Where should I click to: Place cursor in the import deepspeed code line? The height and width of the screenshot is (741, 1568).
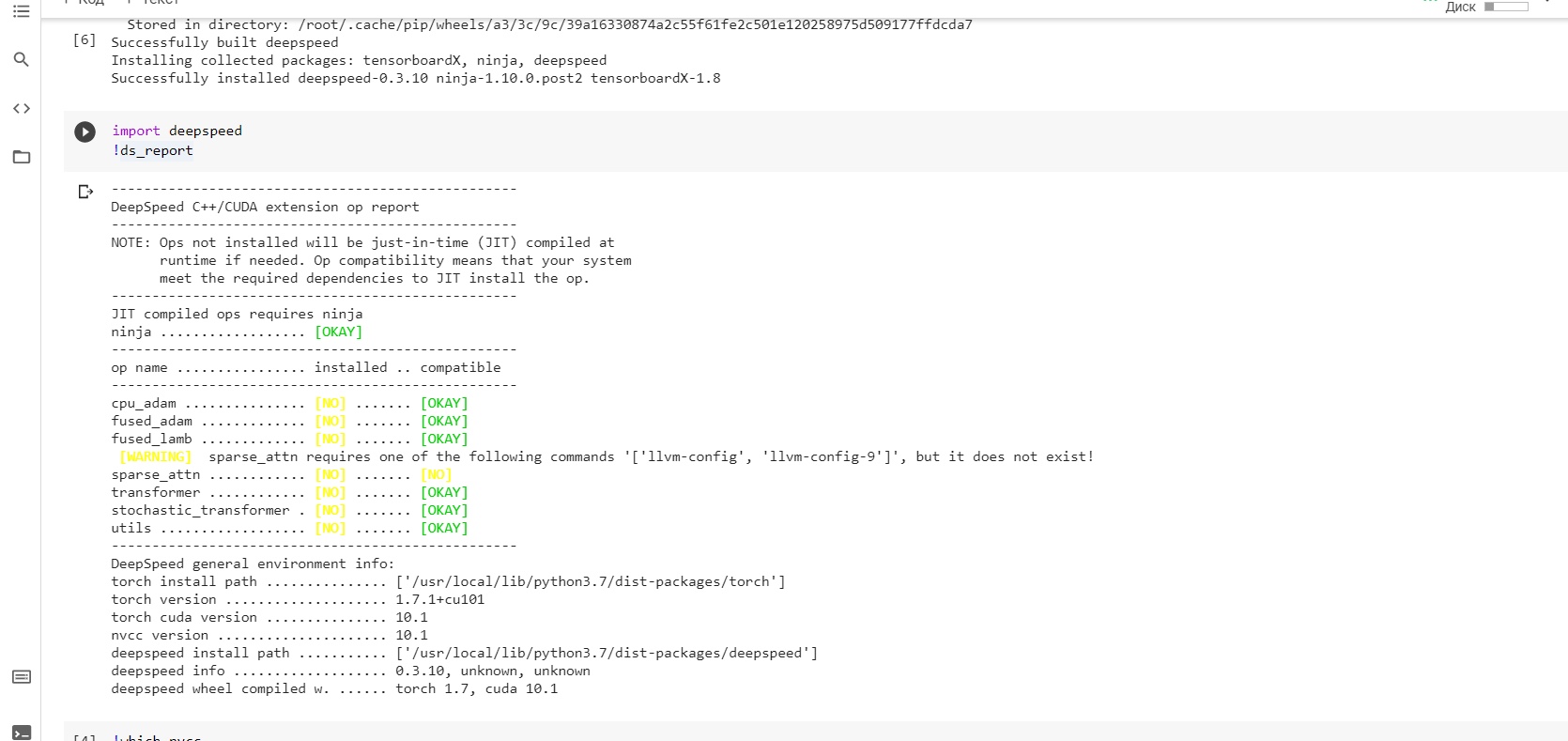(177, 131)
